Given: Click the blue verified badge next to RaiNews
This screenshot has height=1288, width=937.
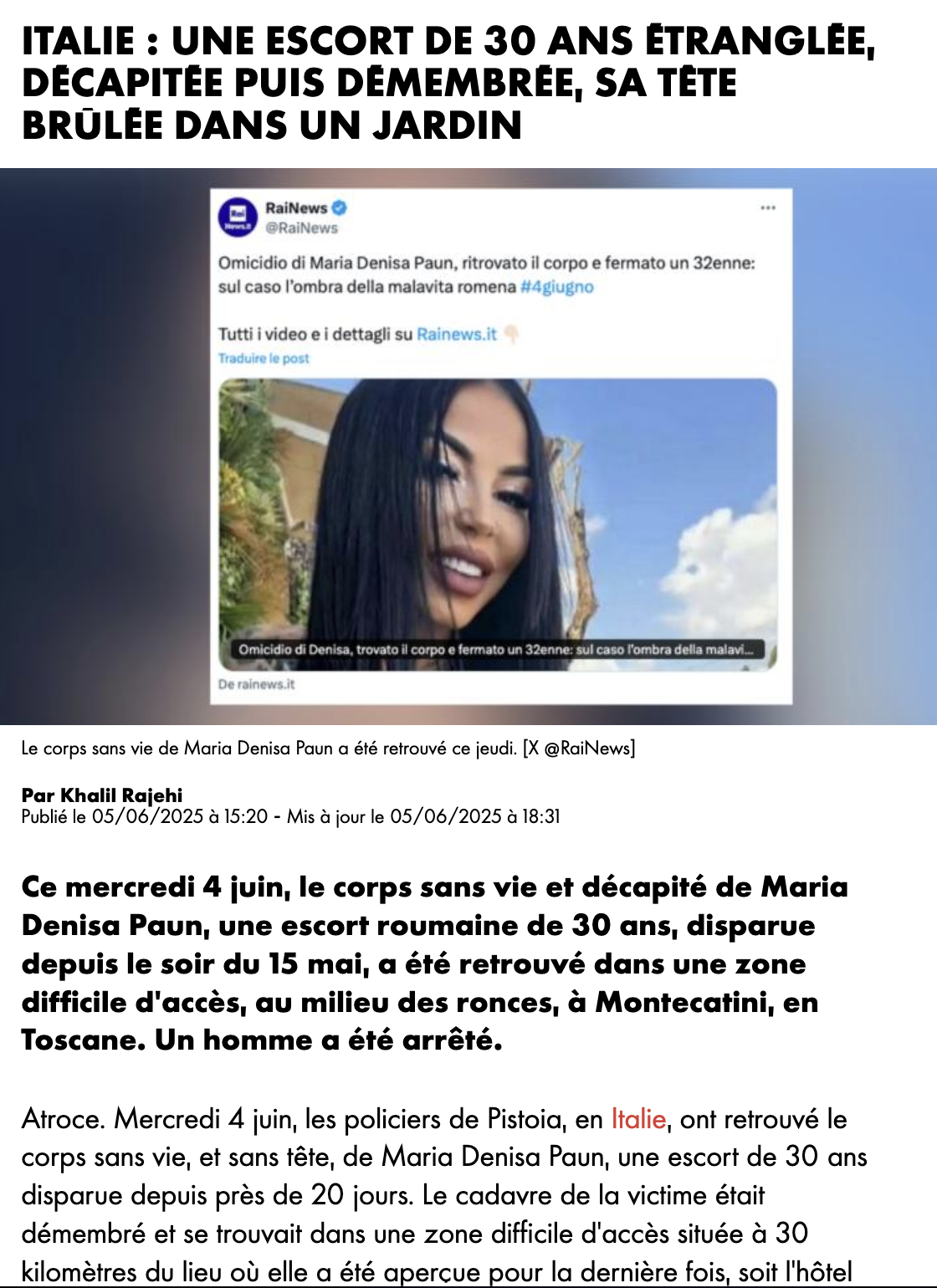Looking at the screenshot, I should [x=339, y=207].
